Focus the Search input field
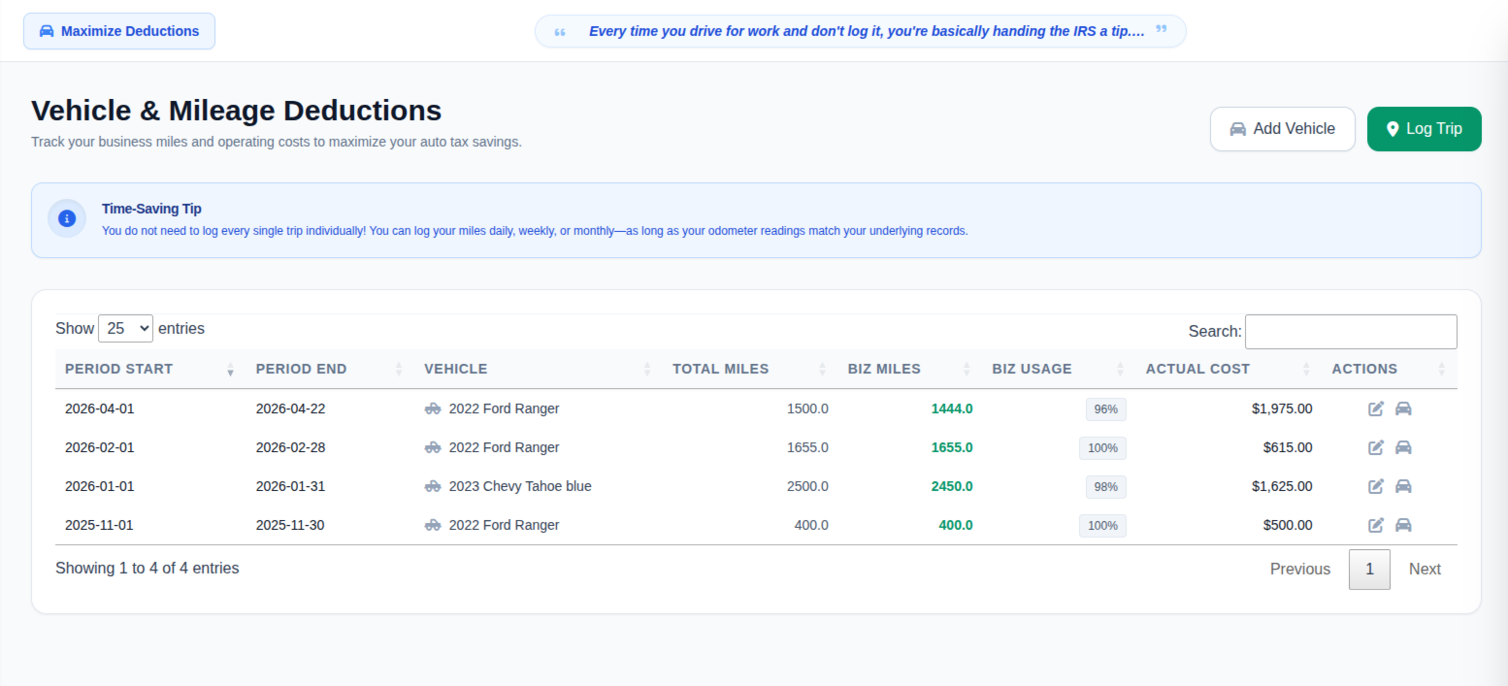The height and width of the screenshot is (686, 1508). 1351,331
